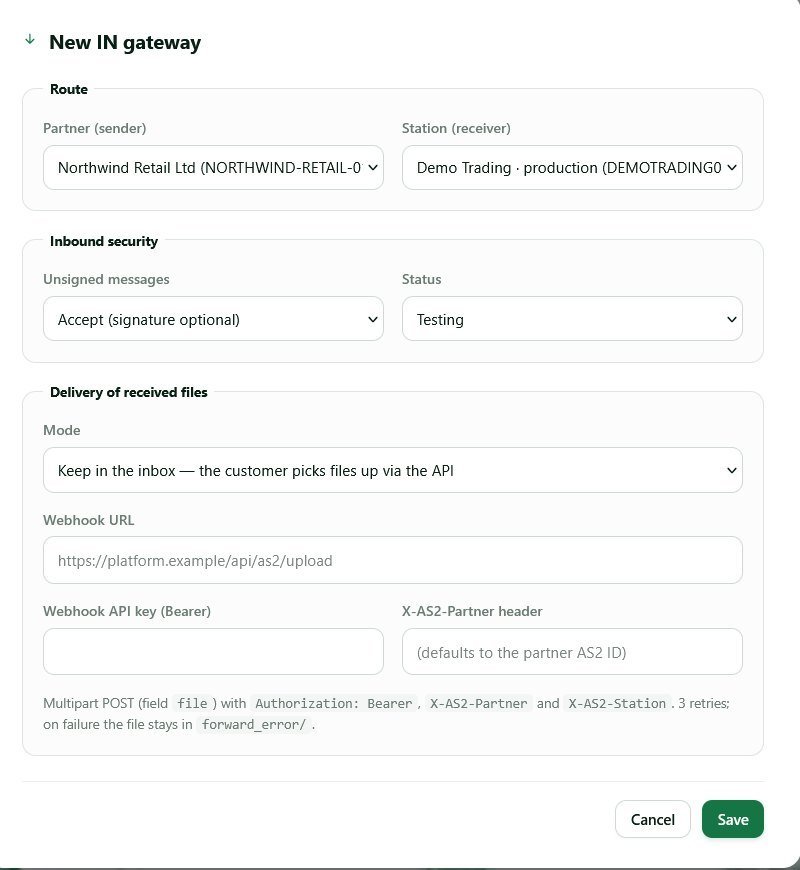Click the Authorization: Bearer code text

333,703
